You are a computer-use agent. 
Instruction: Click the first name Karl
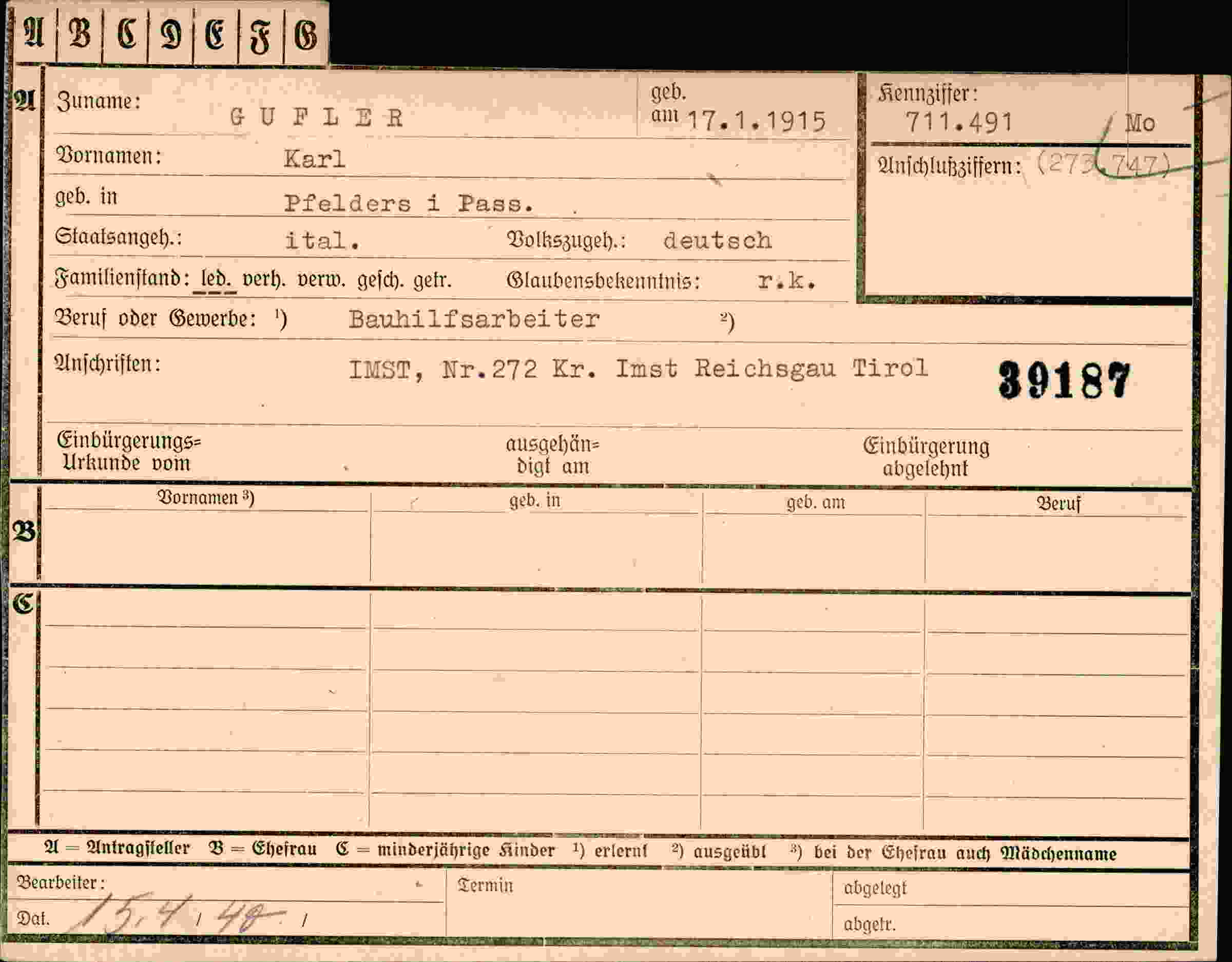314,159
